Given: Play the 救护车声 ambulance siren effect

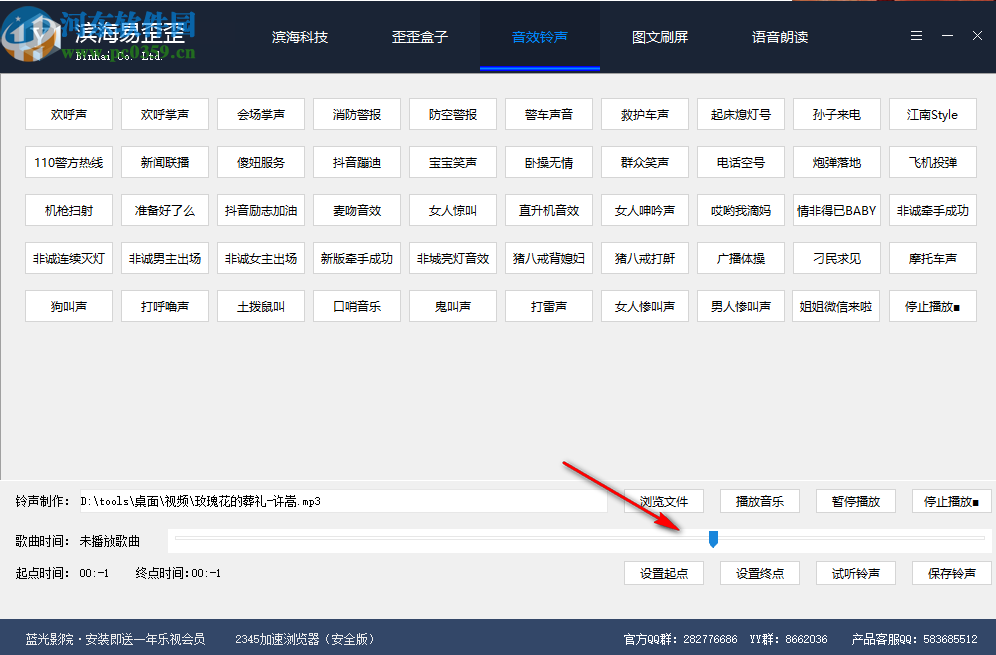Looking at the screenshot, I should click(644, 114).
